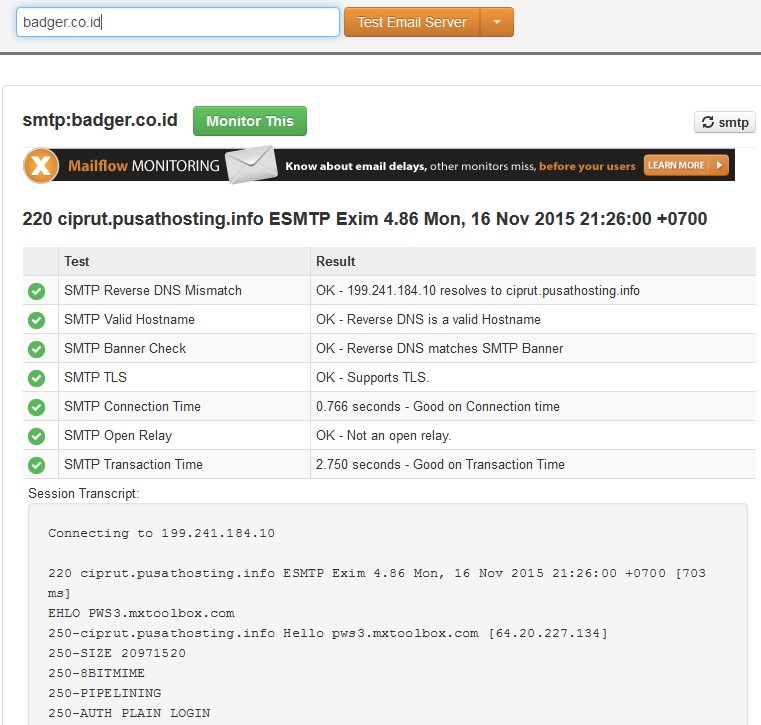This screenshot has height=725, width=761.
Task: Click transcript line '250-SIZE 20971520'
Action: [116, 653]
